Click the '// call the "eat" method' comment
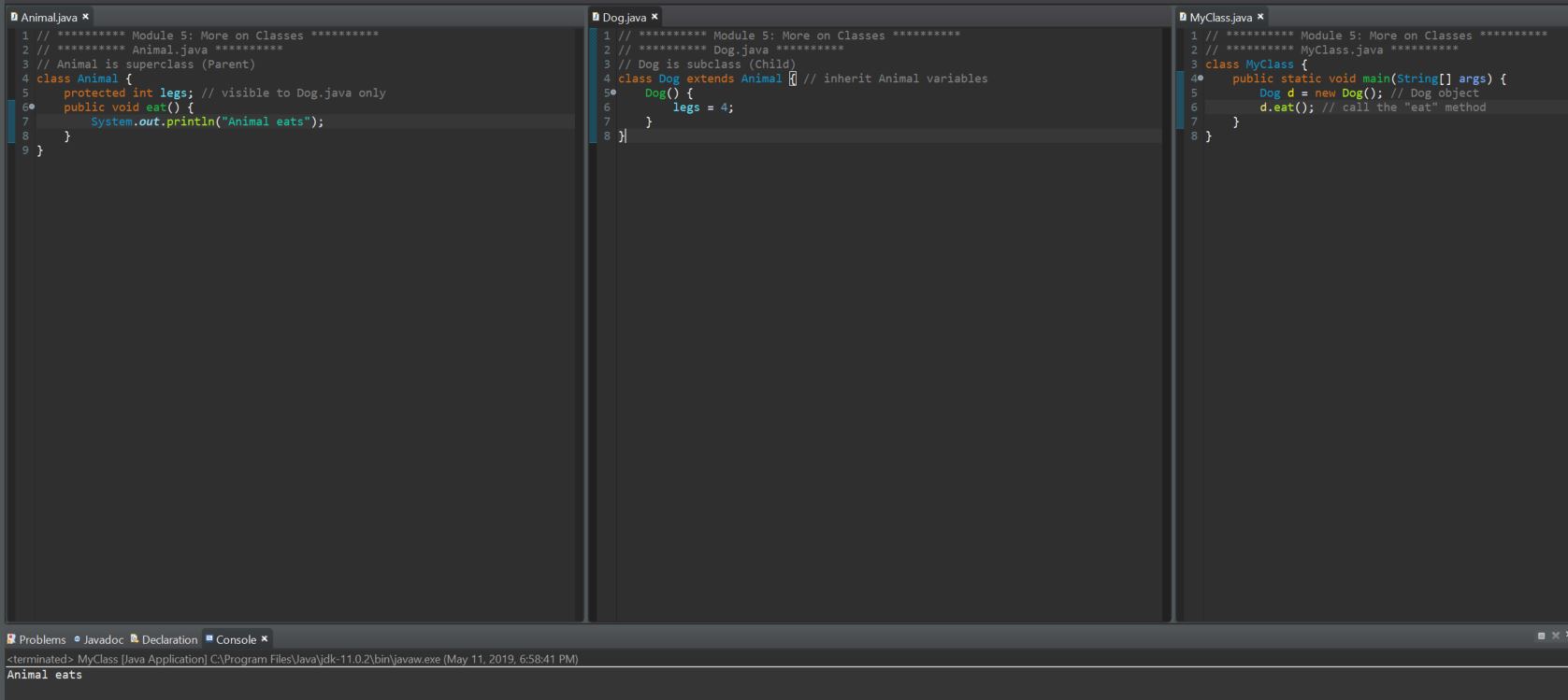 tap(1403, 107)
